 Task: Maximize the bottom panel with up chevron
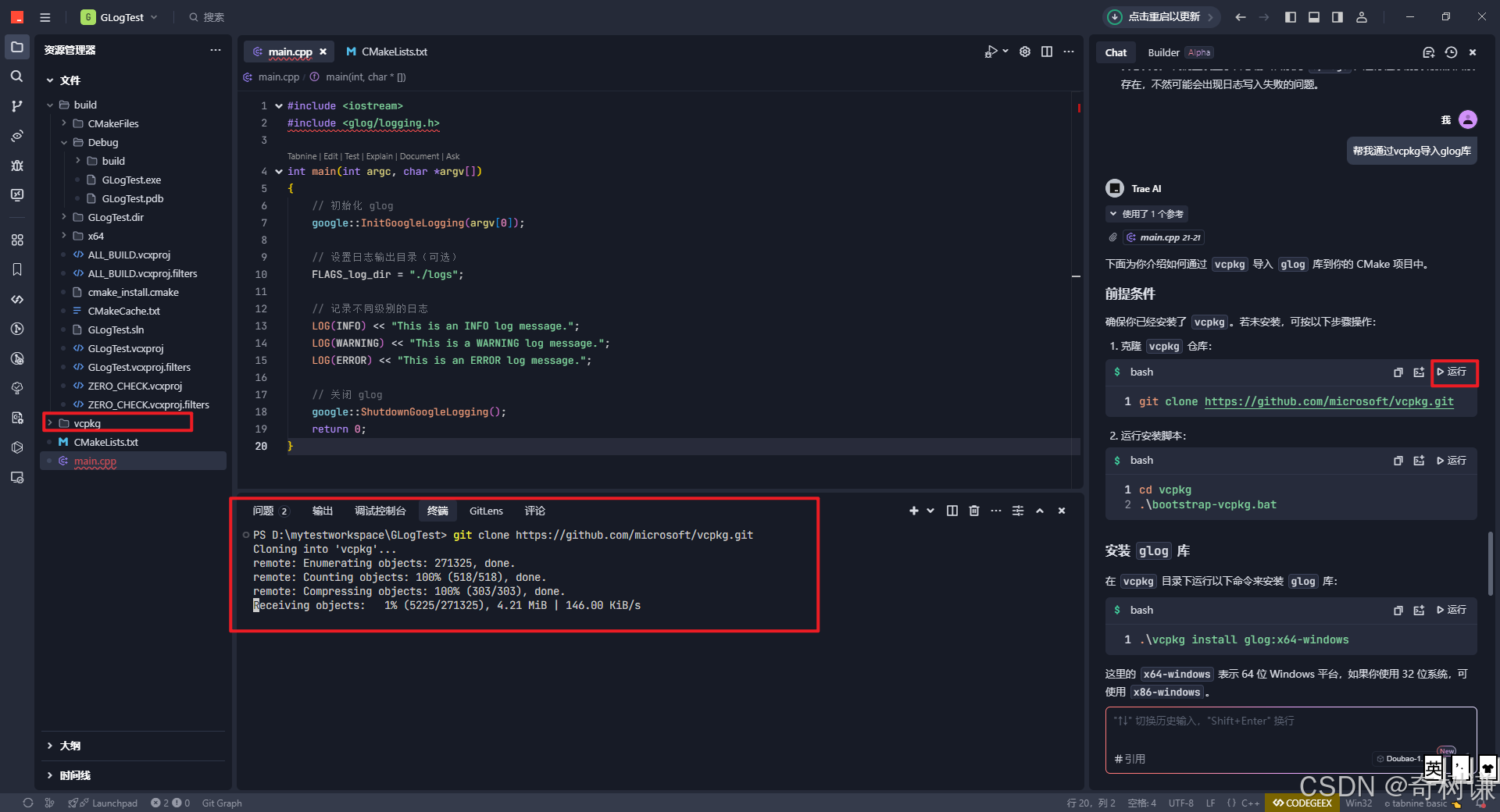click(1040, 511)
